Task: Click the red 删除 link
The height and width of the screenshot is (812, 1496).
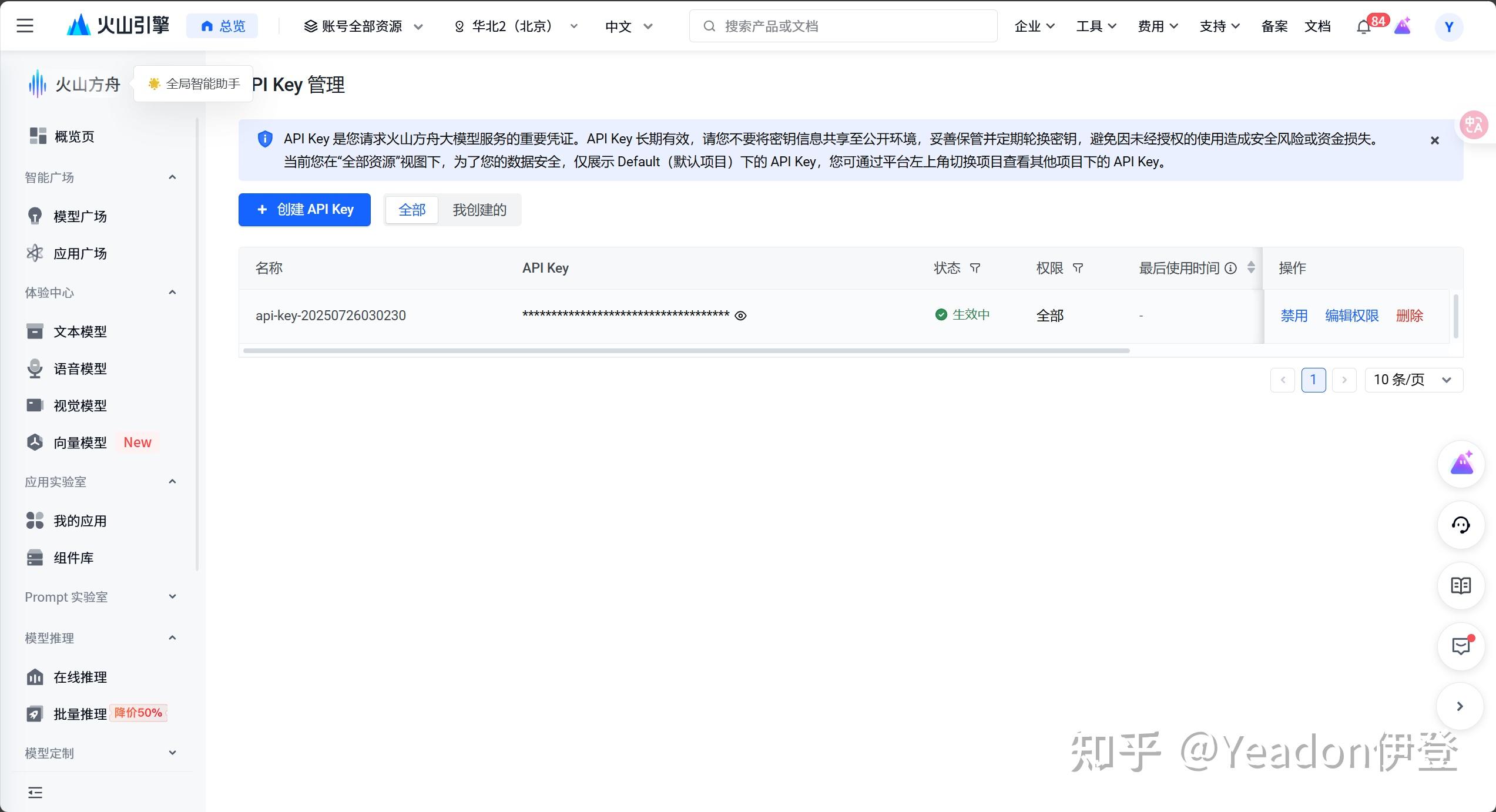Action: [x=1409, y=316]
